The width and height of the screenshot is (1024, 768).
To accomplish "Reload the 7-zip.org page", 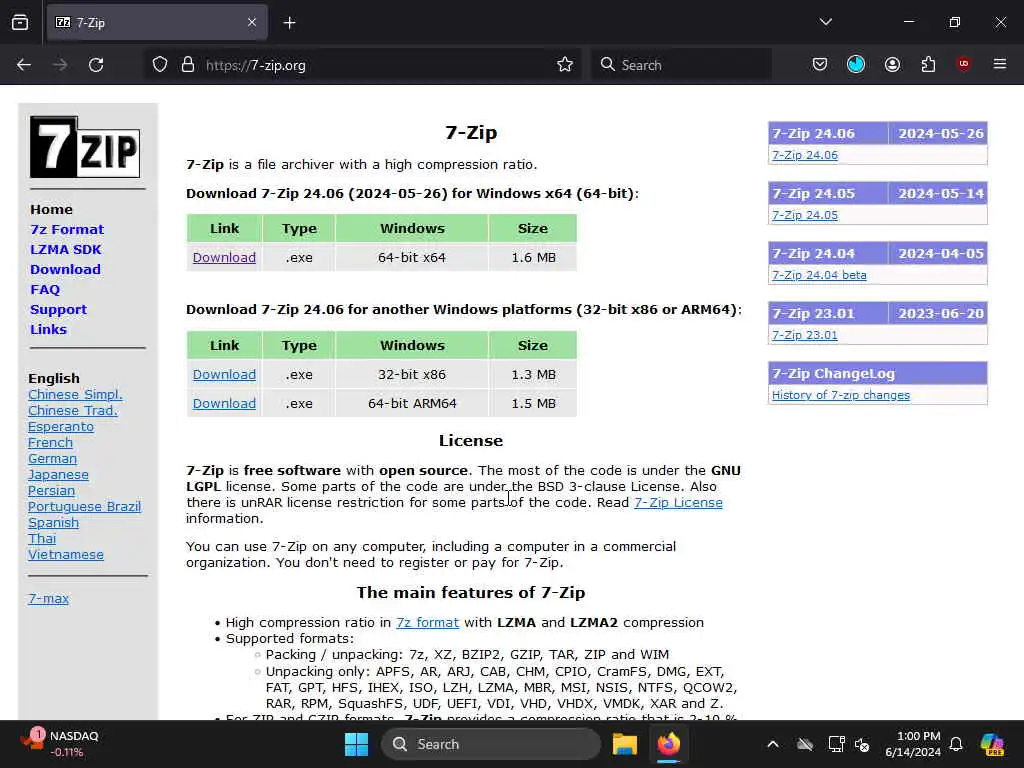I will [x=96, y=65].
